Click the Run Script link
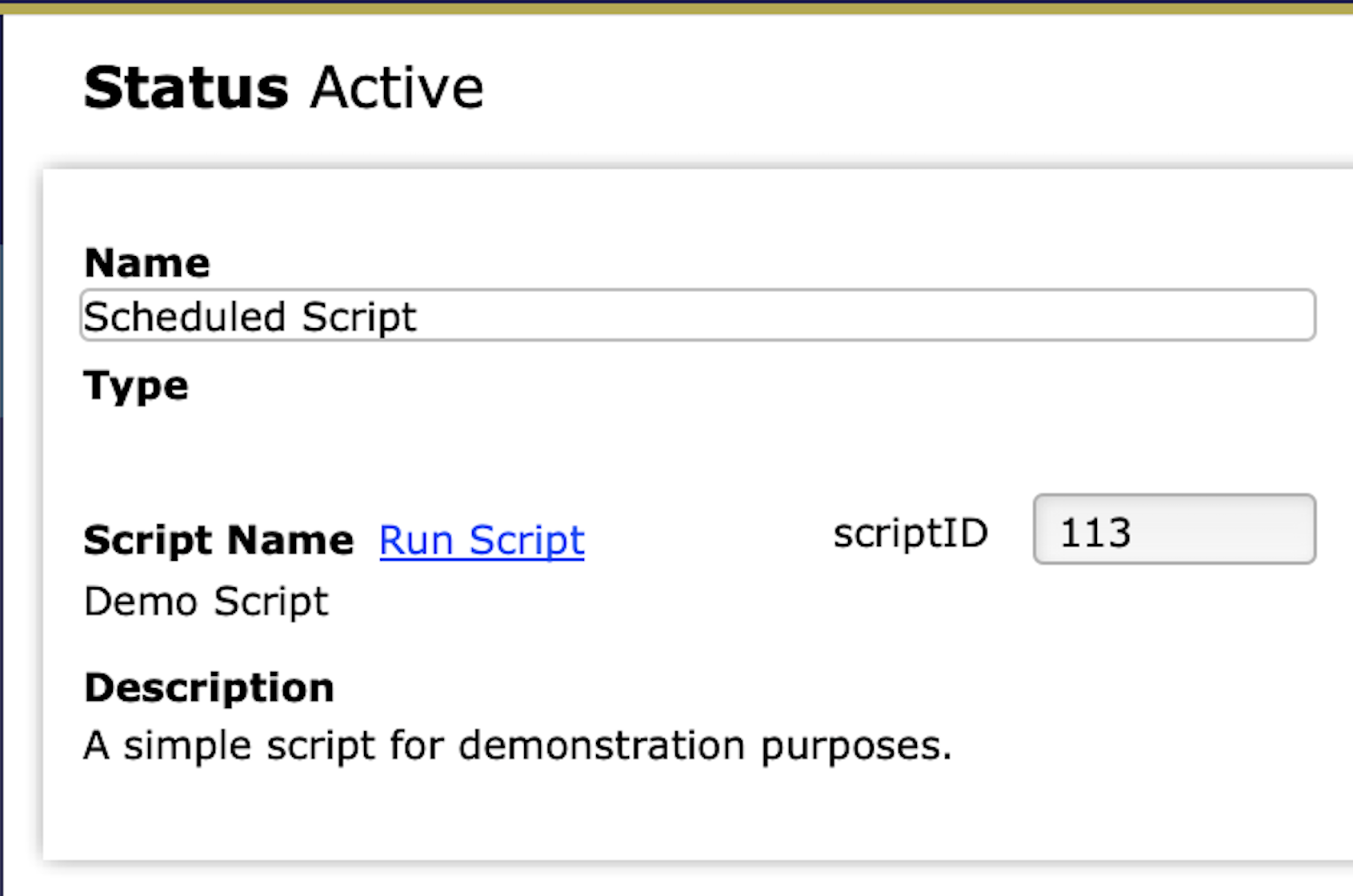Screen dimensions: 1353x896 pos(482,540)
